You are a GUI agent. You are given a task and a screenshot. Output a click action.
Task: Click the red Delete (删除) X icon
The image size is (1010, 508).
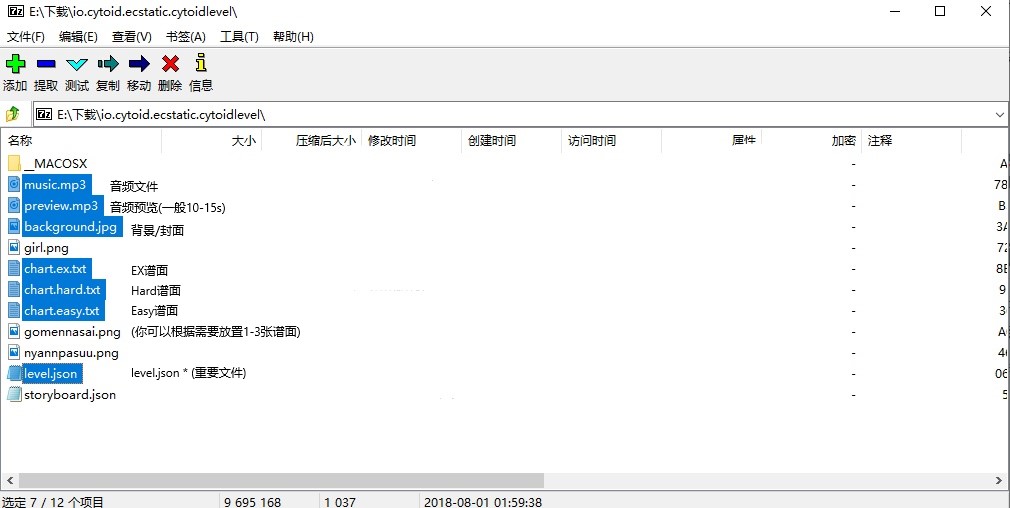(x=170, y=65)
